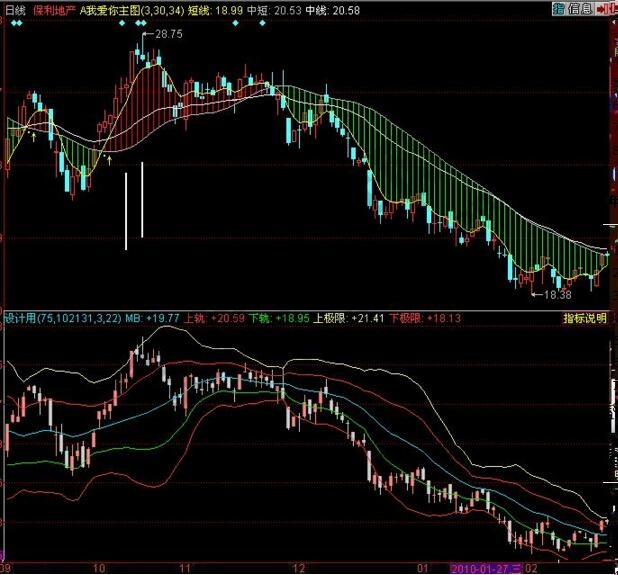Click the 保利地产 stock name

53,9
